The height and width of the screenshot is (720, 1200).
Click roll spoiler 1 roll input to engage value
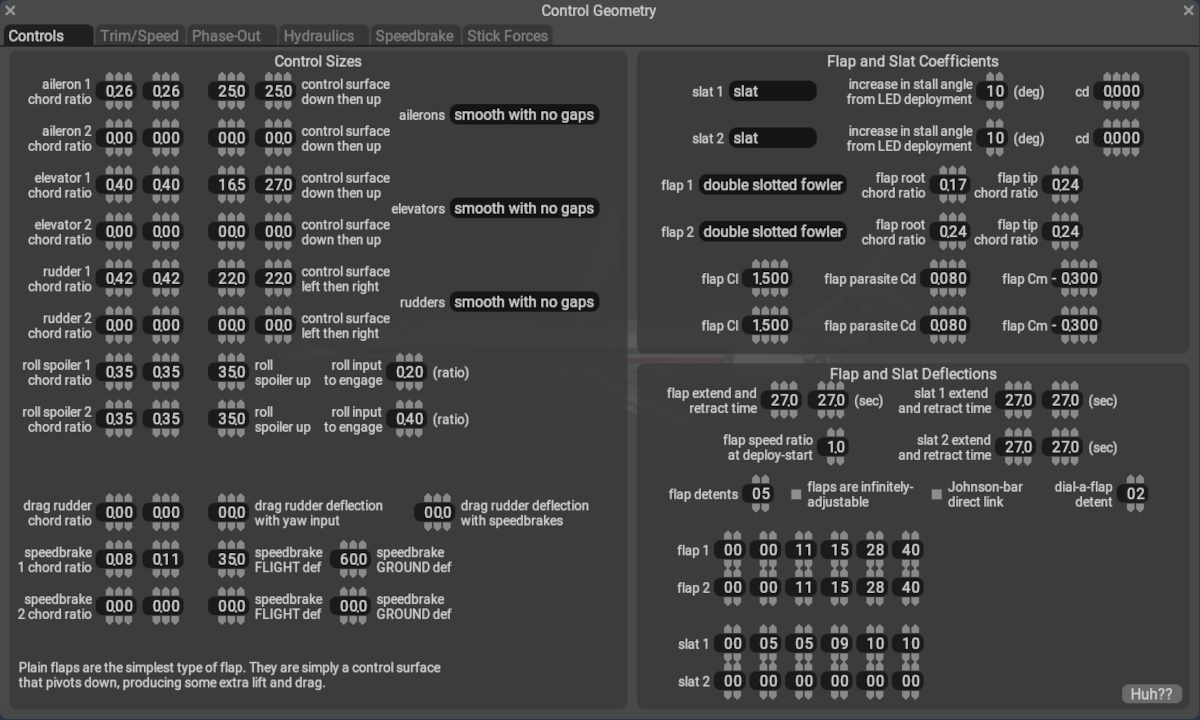point(409,373)
